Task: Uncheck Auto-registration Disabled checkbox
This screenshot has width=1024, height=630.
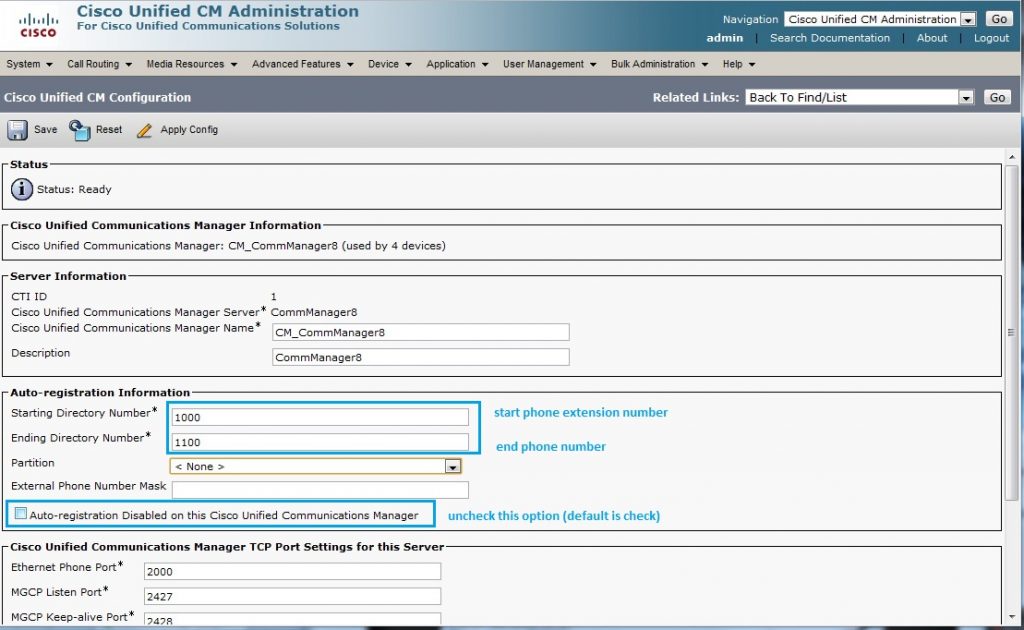Action: 21,514
